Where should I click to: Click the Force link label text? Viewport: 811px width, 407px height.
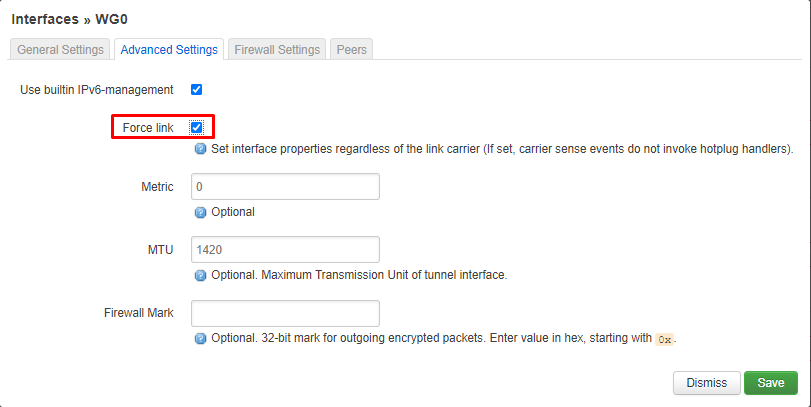pyautogui.click(x=148, y=128)
